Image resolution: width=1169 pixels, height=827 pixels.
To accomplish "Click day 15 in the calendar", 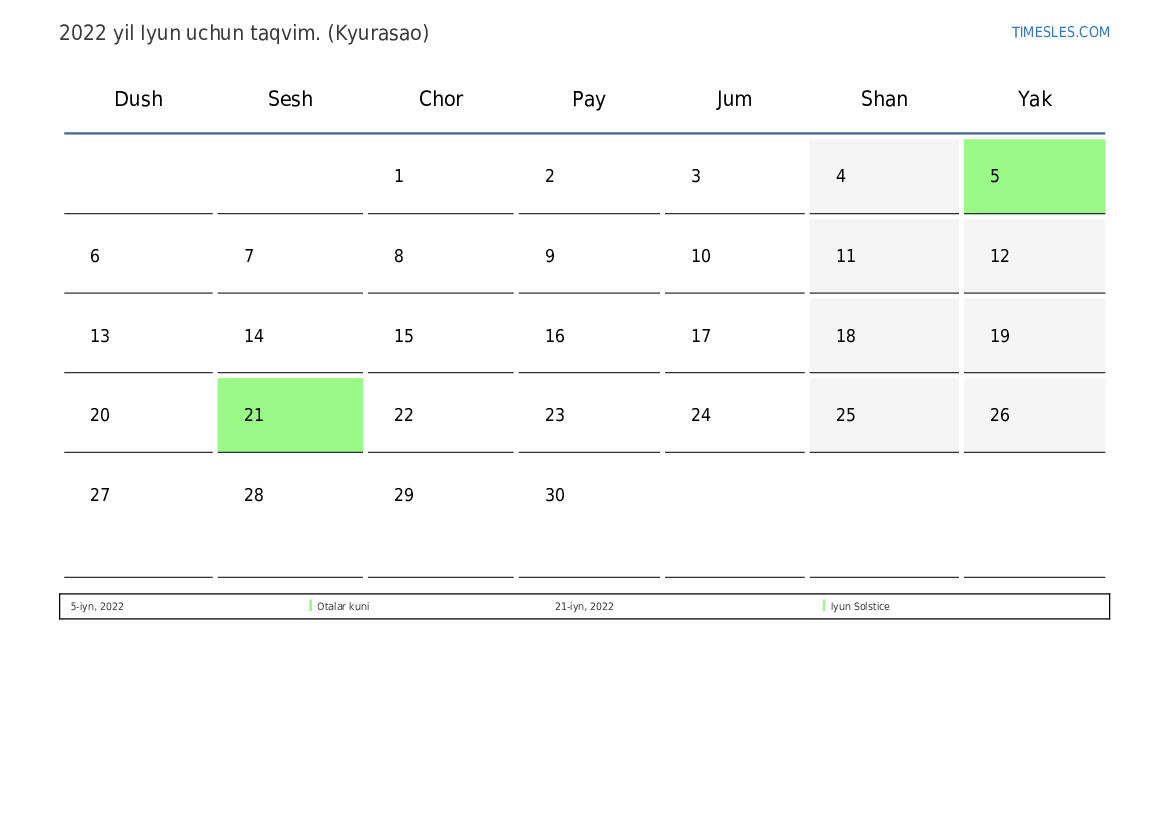I will [x=441, y=336].
